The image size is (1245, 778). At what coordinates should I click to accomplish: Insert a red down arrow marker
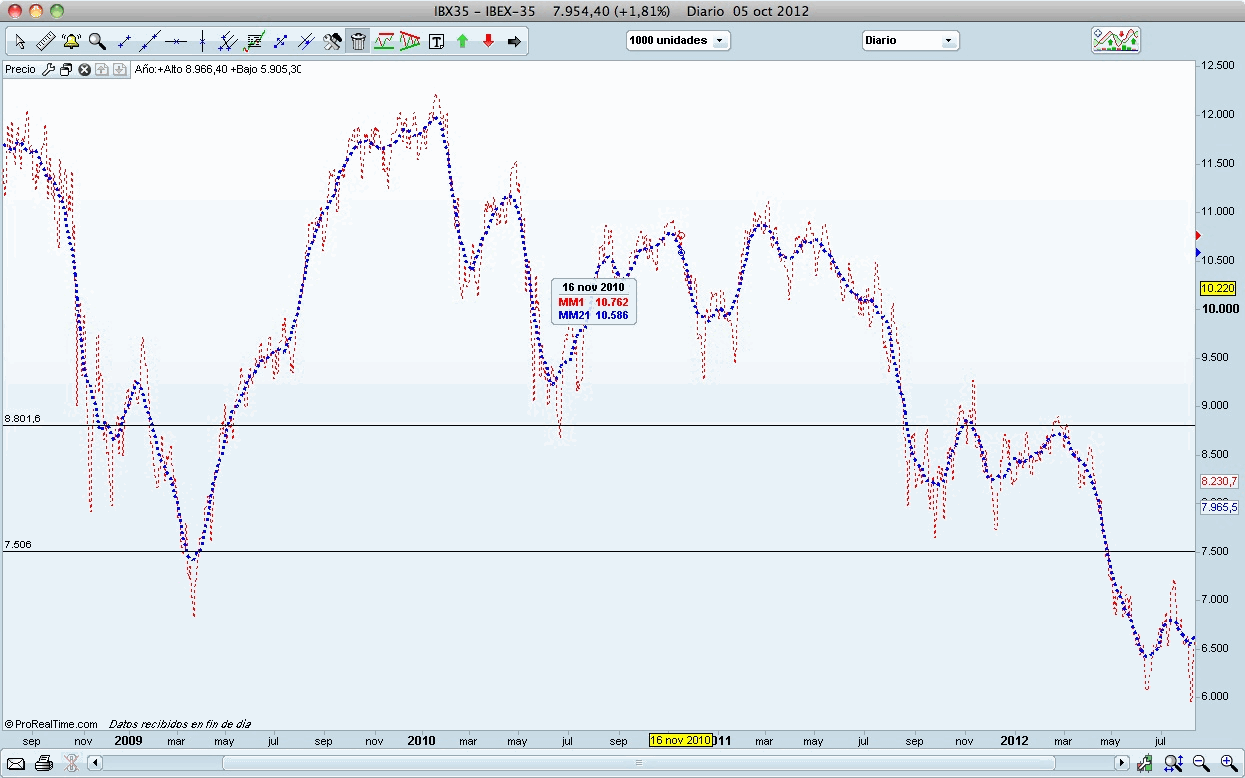pyautogui.click(x=488, y=41)
